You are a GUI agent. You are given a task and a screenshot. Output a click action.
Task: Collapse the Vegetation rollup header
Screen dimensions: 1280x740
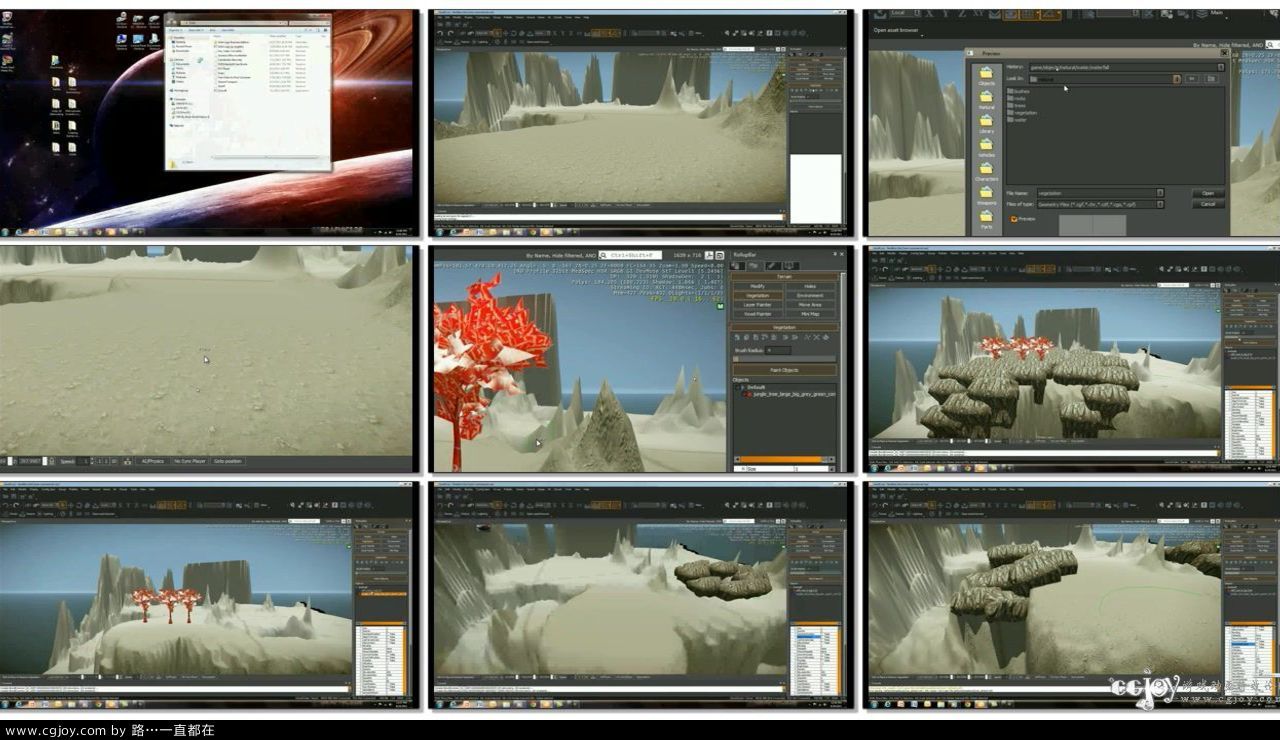(x=784, y=327)
